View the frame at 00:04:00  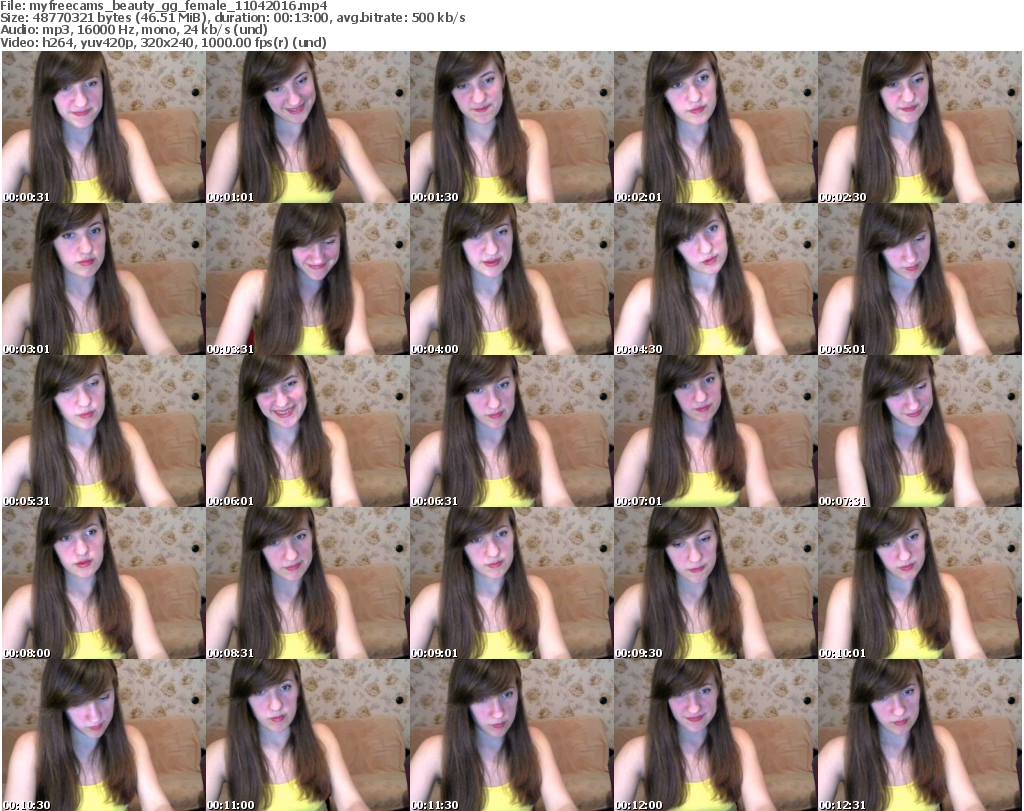coord(511,279)
